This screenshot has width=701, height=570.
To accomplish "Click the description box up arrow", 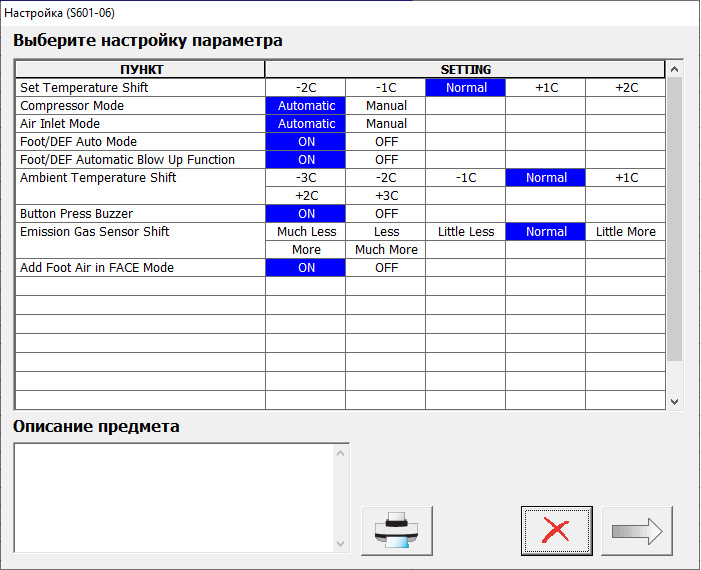I will click(340, 453).
